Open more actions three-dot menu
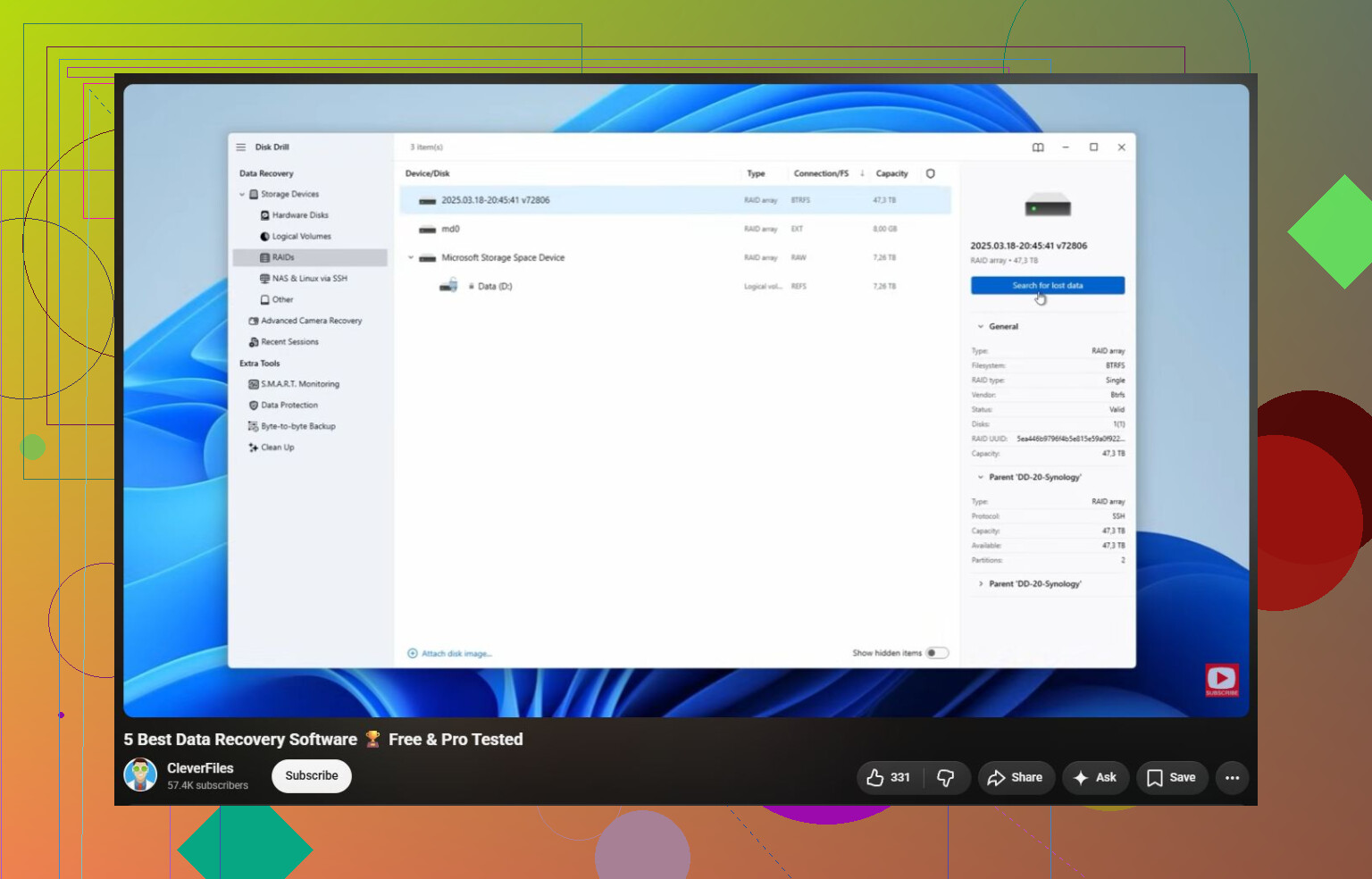The height and width of the screenshot is (879, 1372). coord(1233,778)
